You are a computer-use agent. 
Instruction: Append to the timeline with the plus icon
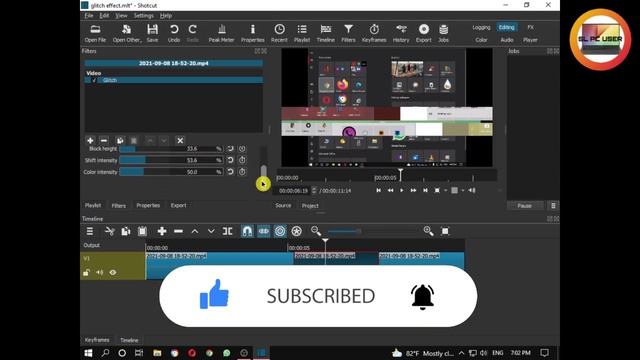[x=162, y=231]
